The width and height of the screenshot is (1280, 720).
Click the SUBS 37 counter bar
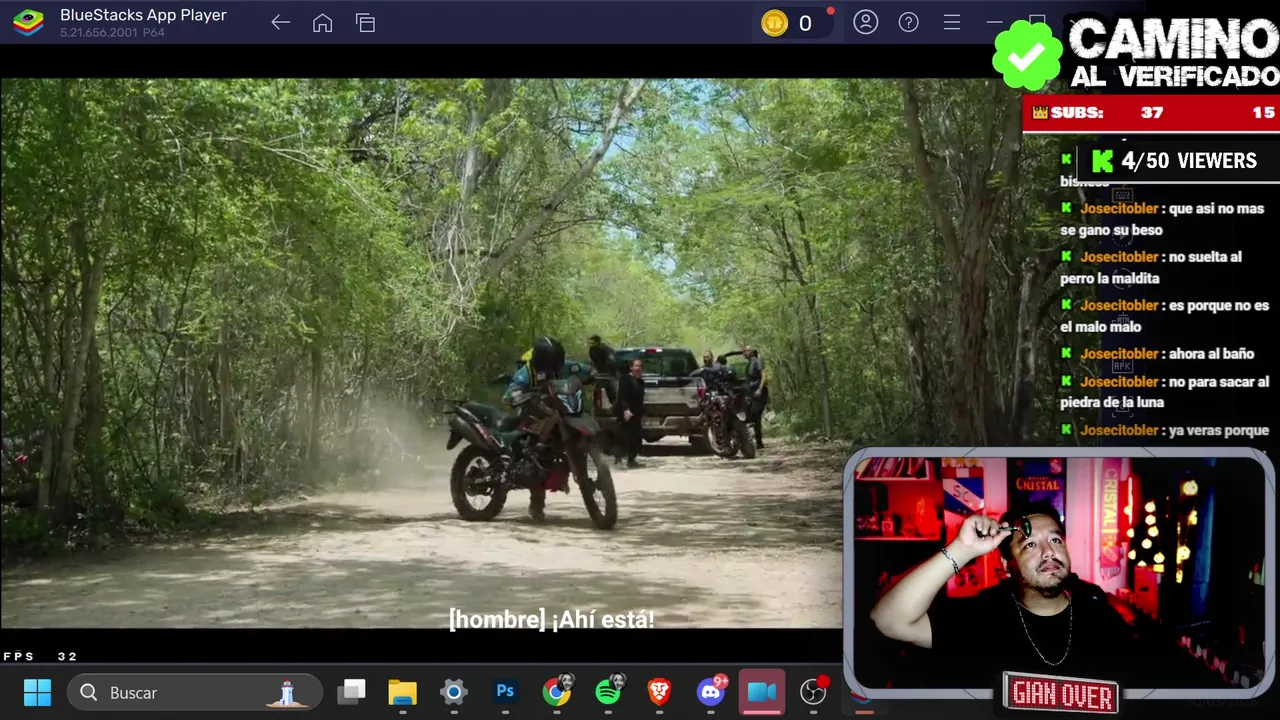[1150, 113]
